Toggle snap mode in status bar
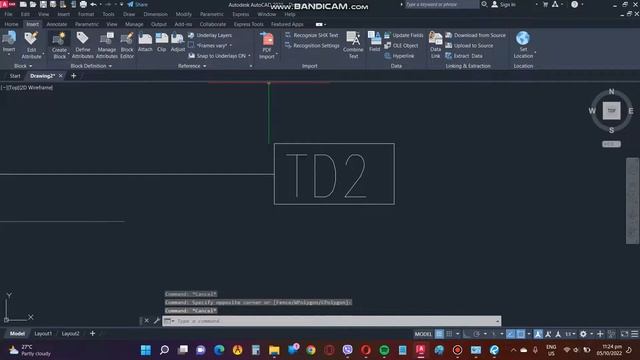Viewport: 640px width, 360px height. (449, 334)
